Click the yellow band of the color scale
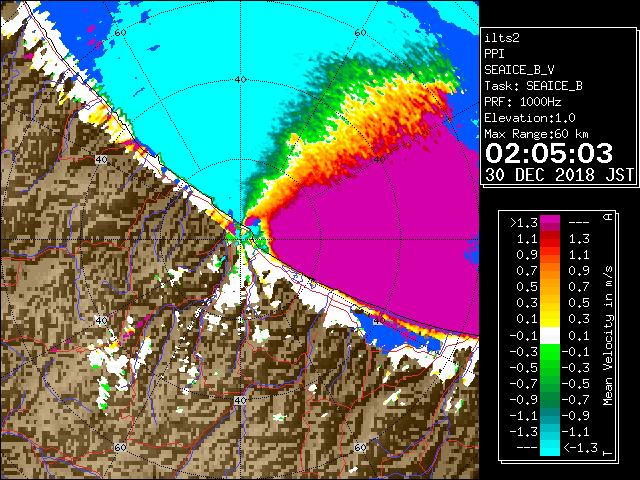640x480 pixels. coord(550,318)
